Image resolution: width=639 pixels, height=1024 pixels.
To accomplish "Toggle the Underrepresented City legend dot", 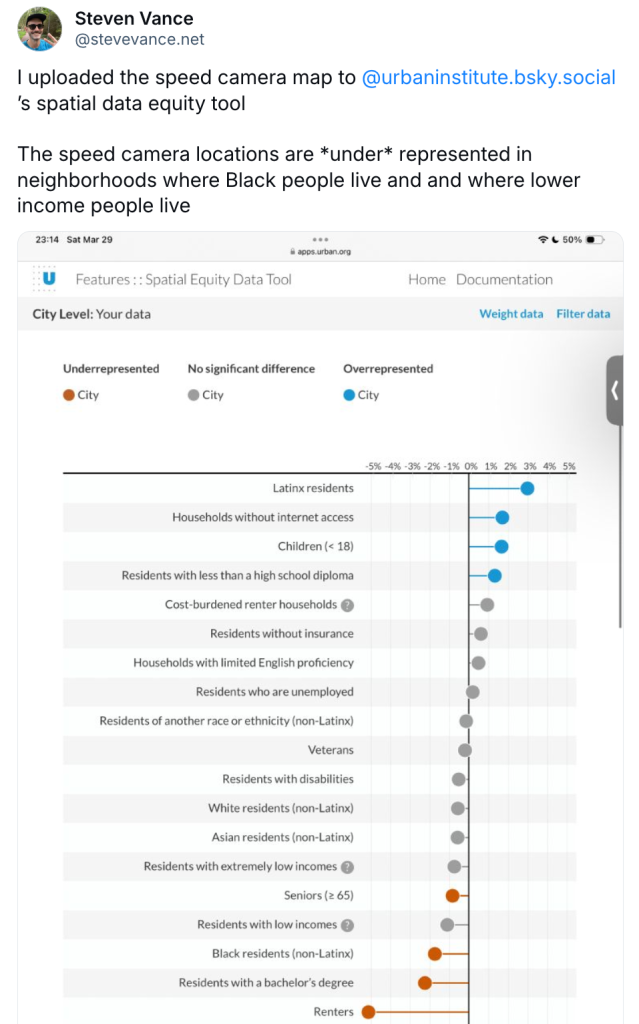I will pos(69,395).
